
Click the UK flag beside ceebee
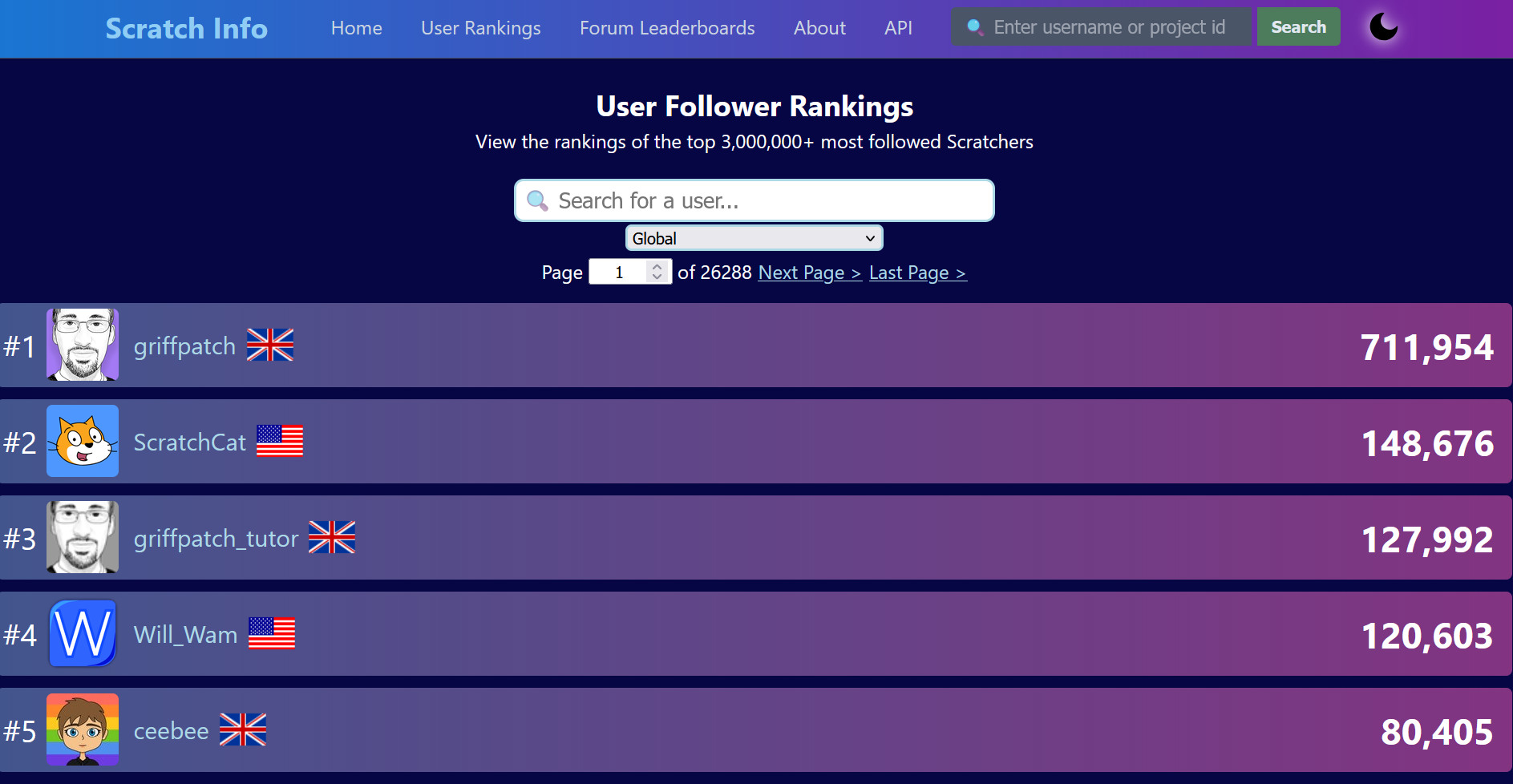point(243,729)
